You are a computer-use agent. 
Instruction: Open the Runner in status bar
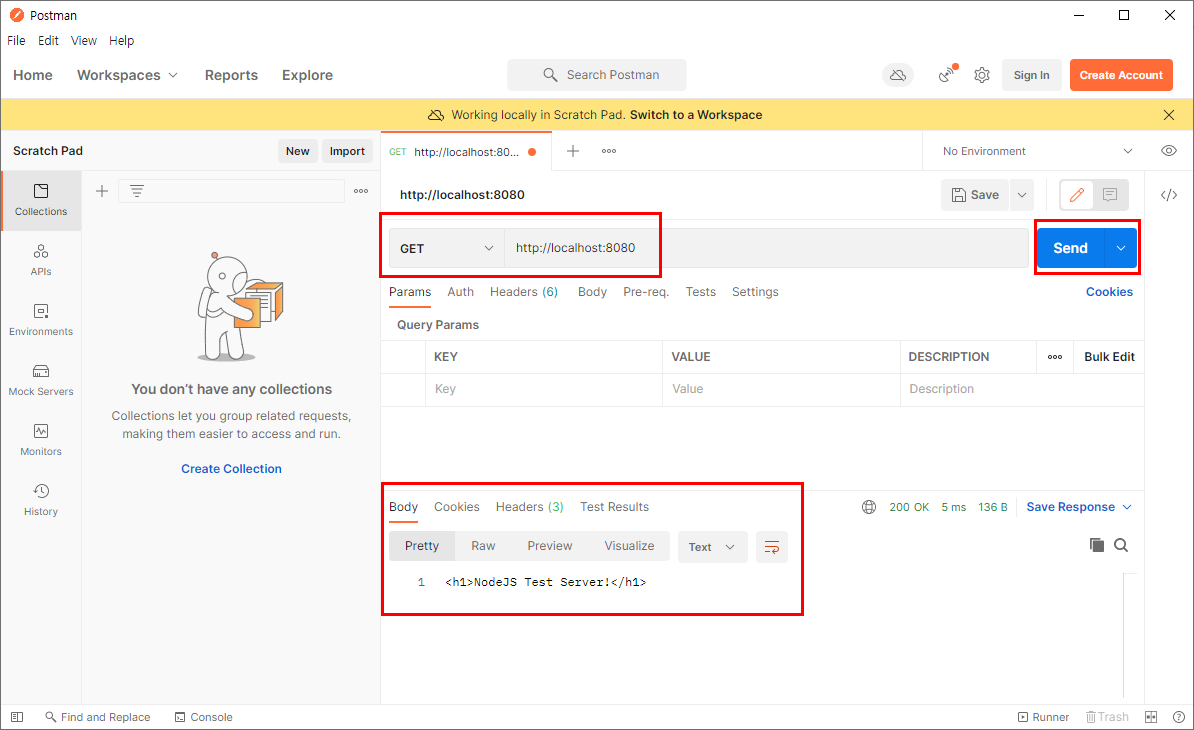[1043, 717]
